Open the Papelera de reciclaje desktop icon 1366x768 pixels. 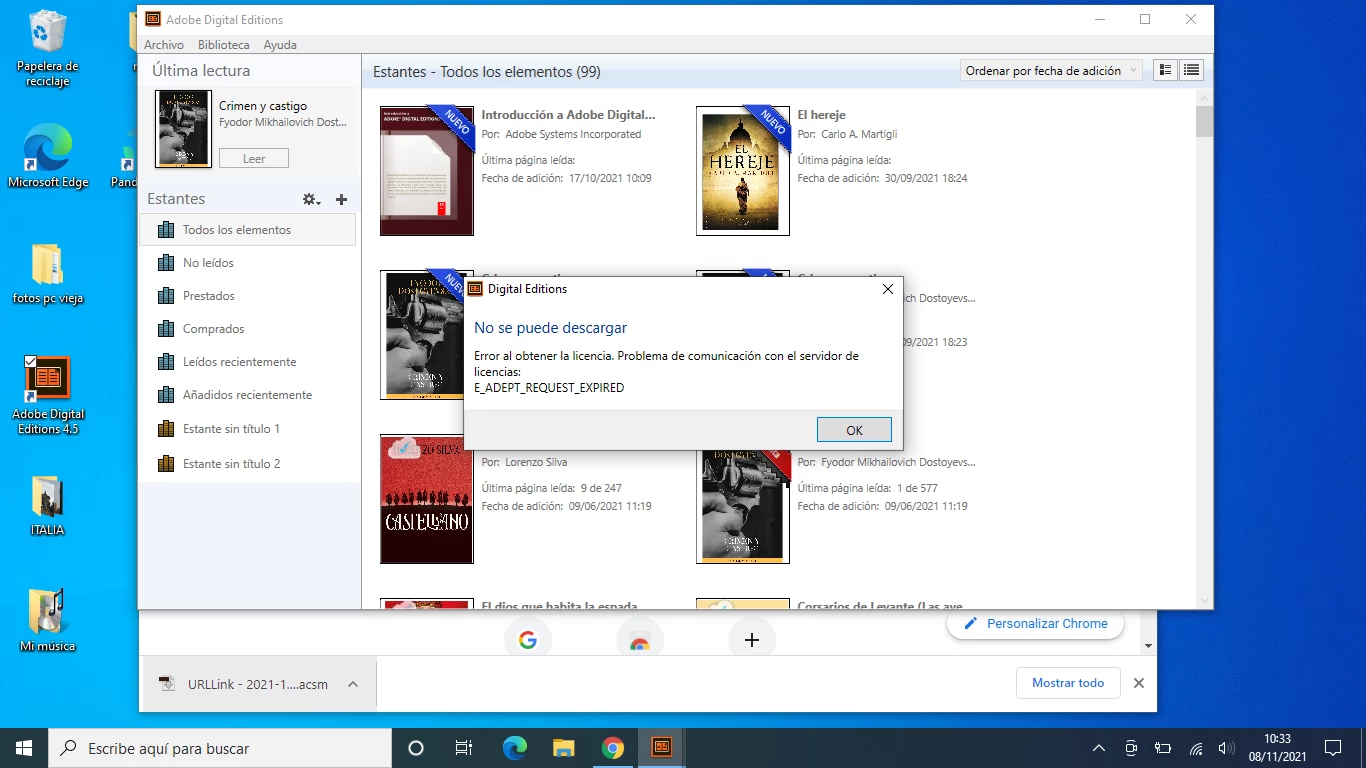pyautogui.click(x=47, y=48)
